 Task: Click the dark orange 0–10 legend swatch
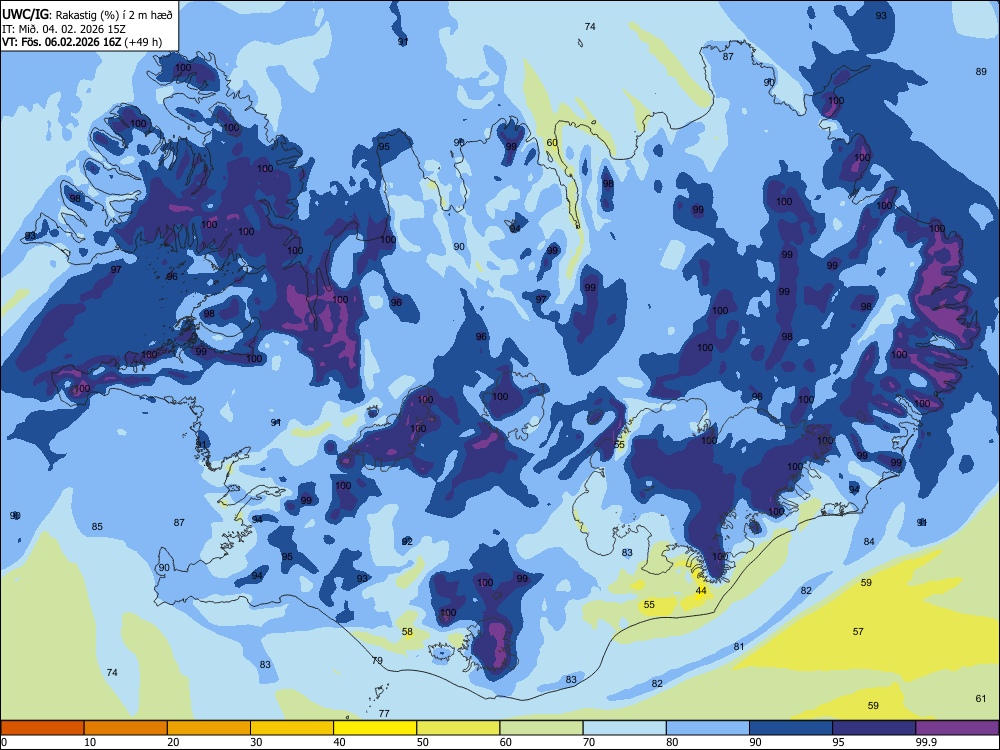[42, 728]
